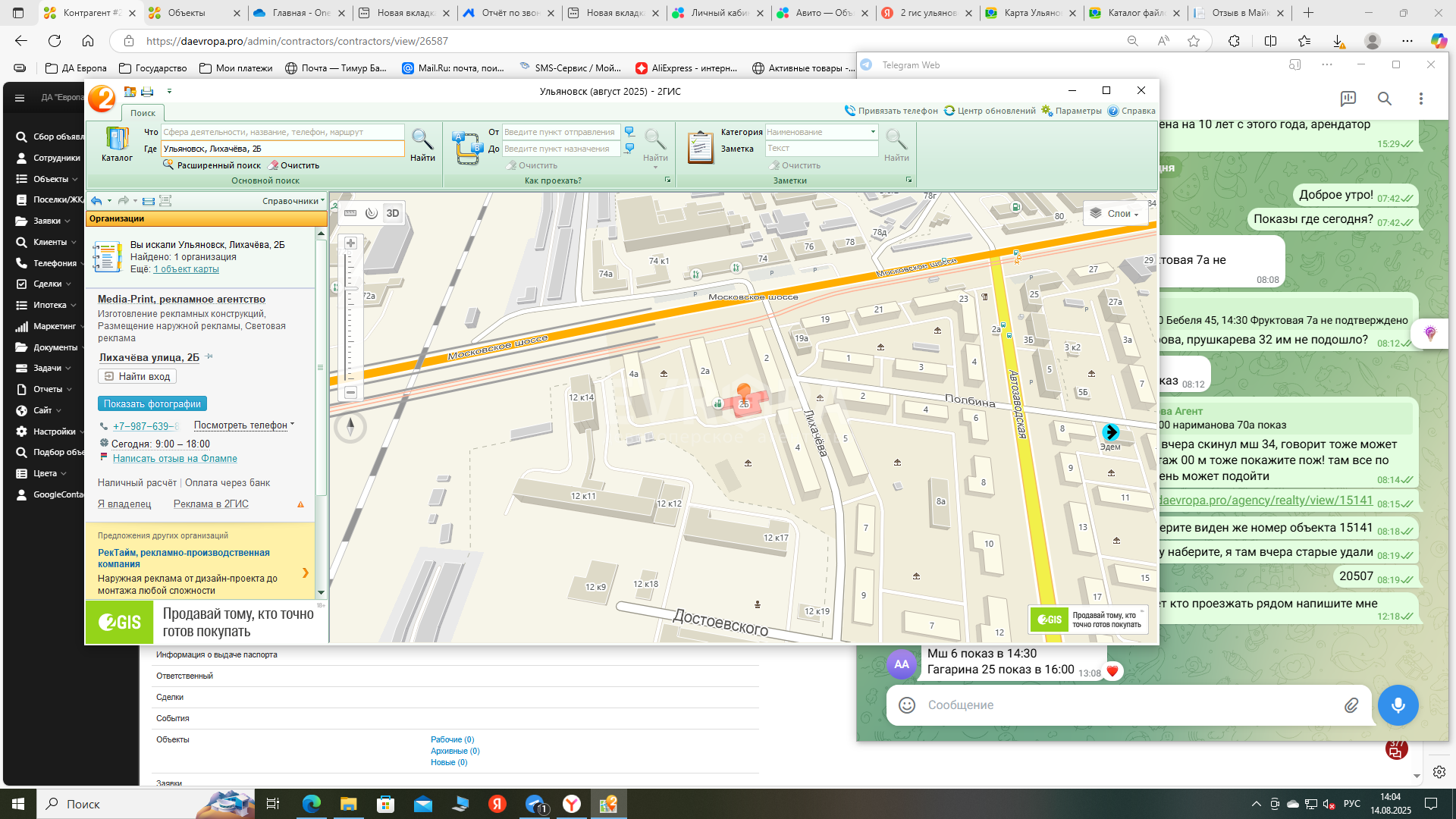The image size is (1456, 819).
Task: Click the ruler measurement tool on map
Action: pos(350,213)
